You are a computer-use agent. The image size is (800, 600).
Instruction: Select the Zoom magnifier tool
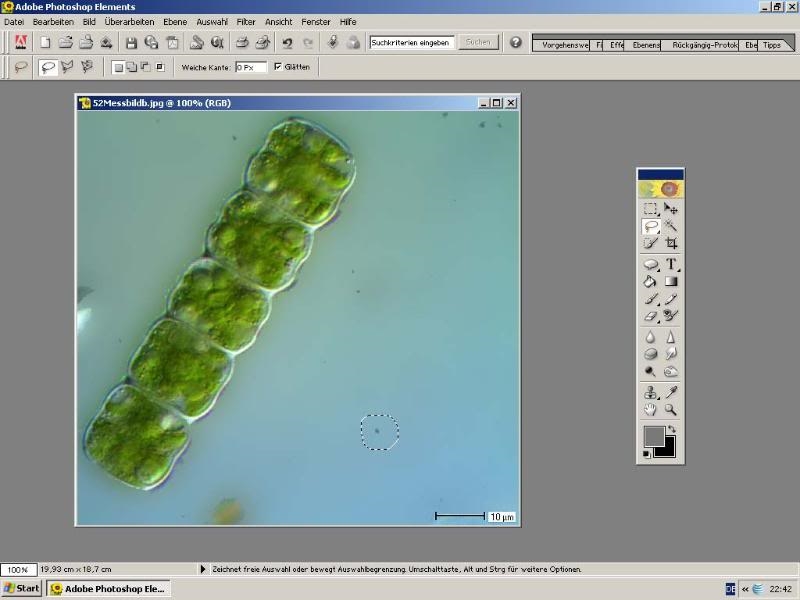[671, 409]
